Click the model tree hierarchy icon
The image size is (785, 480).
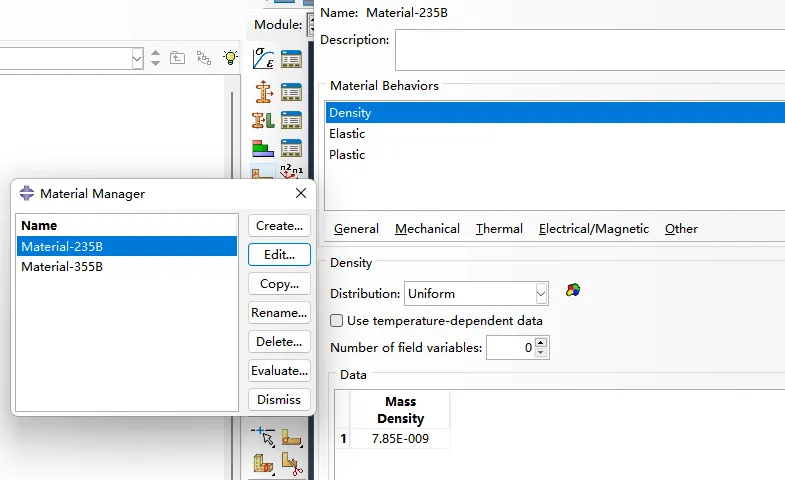tap(204, 58)
